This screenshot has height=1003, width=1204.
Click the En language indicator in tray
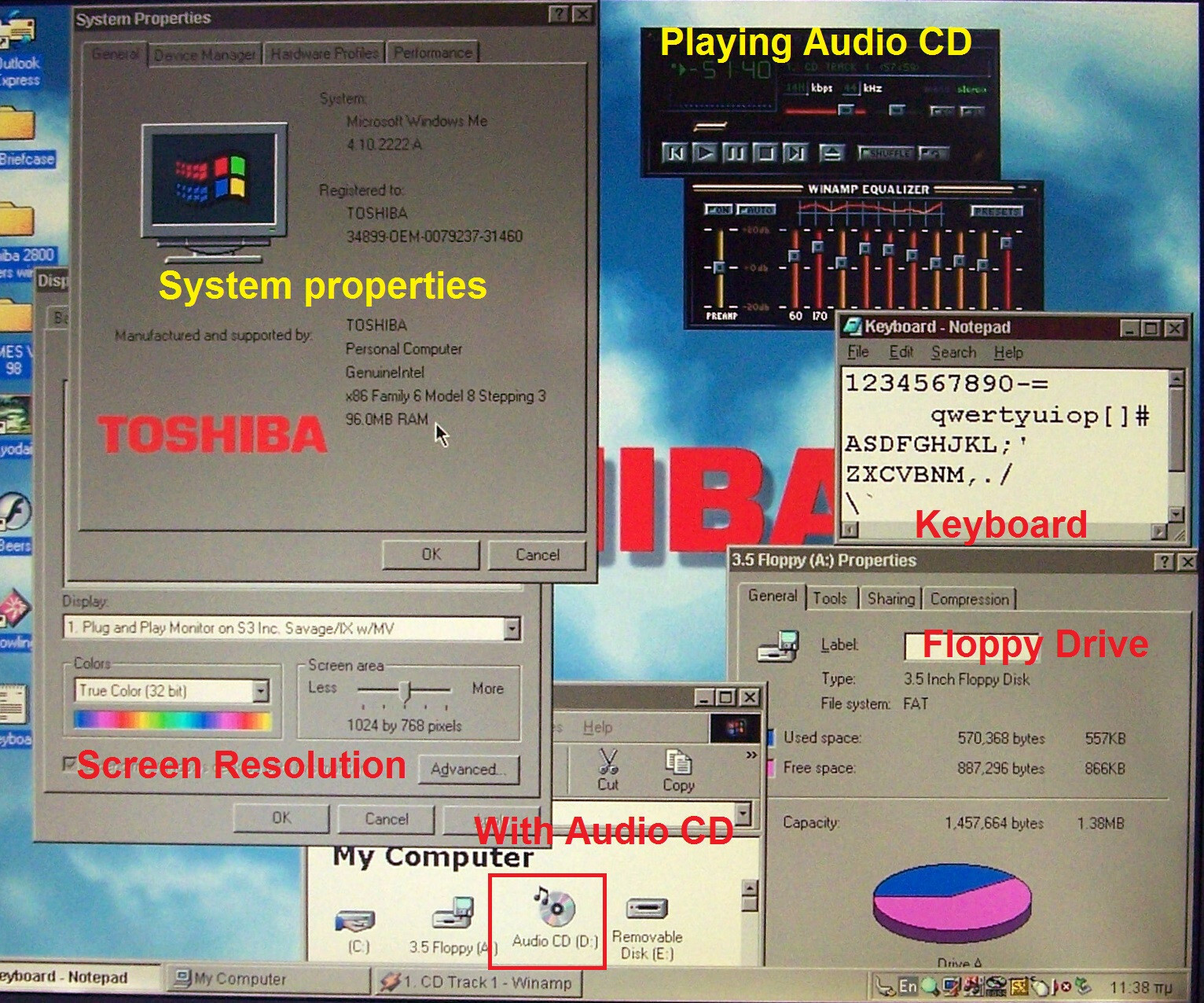(x=908, y=986)
